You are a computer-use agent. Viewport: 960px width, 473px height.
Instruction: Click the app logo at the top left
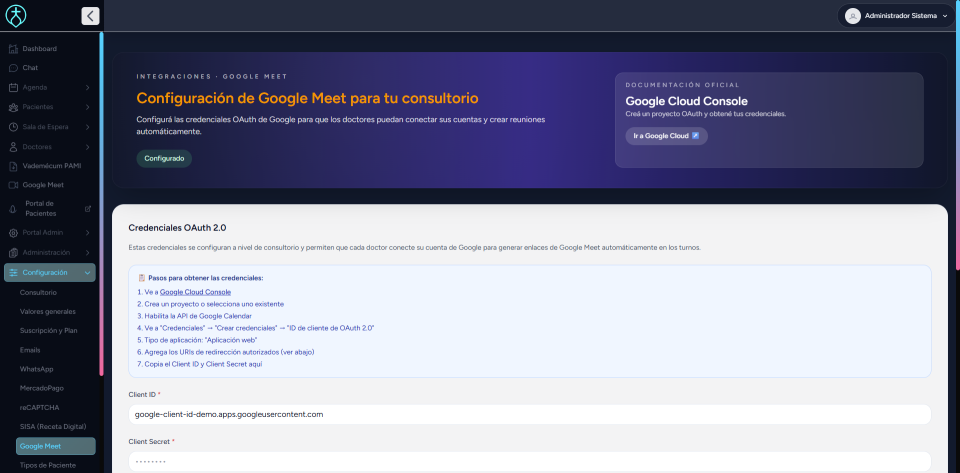17,16
